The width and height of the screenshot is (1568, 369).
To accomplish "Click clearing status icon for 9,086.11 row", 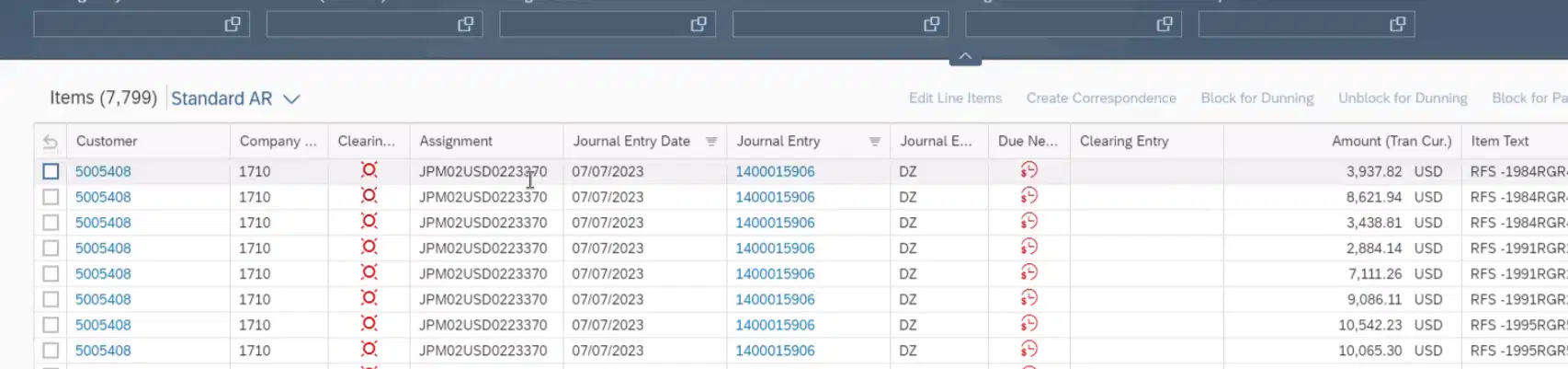I will point(369,298).
